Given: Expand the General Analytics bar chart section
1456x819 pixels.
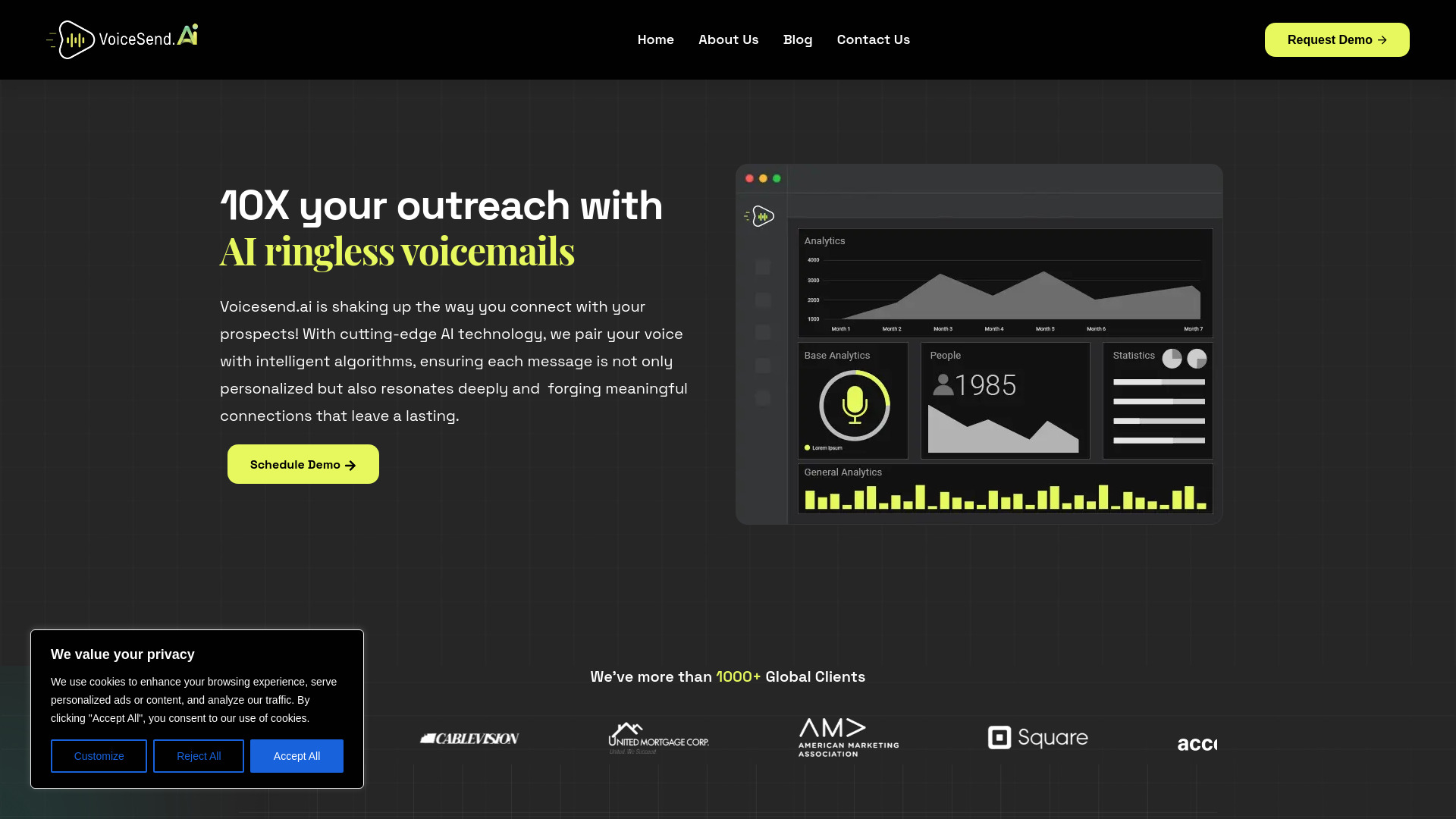Looking at the screenshot, I should click(x=1003, y=488).
